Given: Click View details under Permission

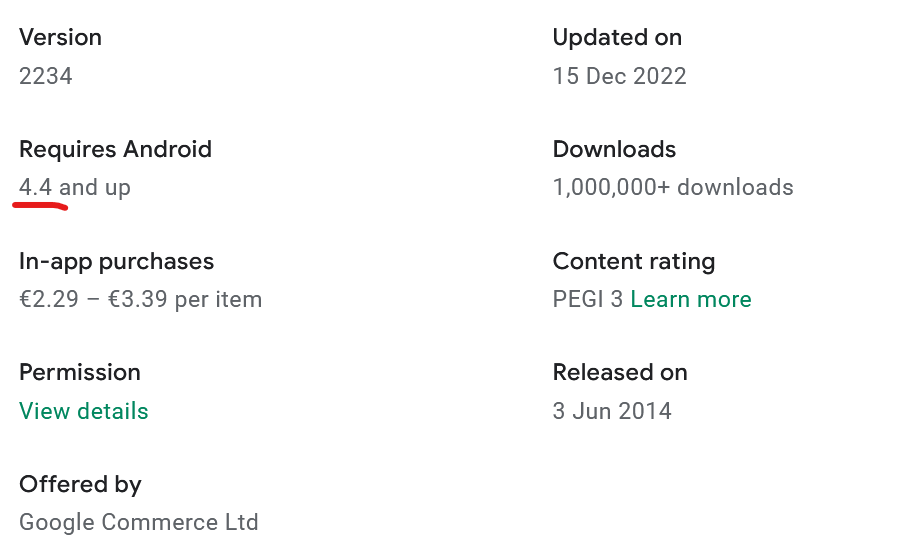Looking at the screenshot, I should (x=84, y=411).
